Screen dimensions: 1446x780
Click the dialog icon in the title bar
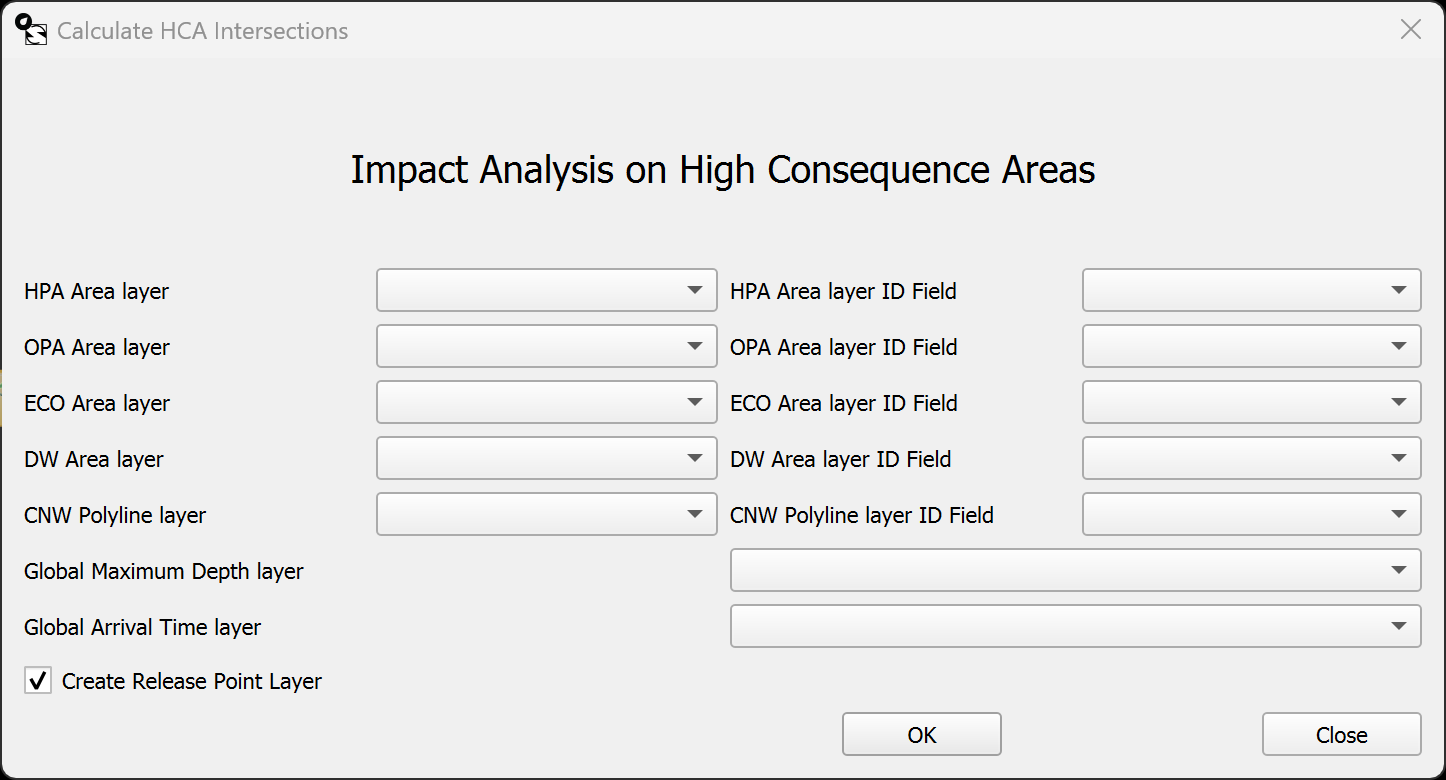33,30
